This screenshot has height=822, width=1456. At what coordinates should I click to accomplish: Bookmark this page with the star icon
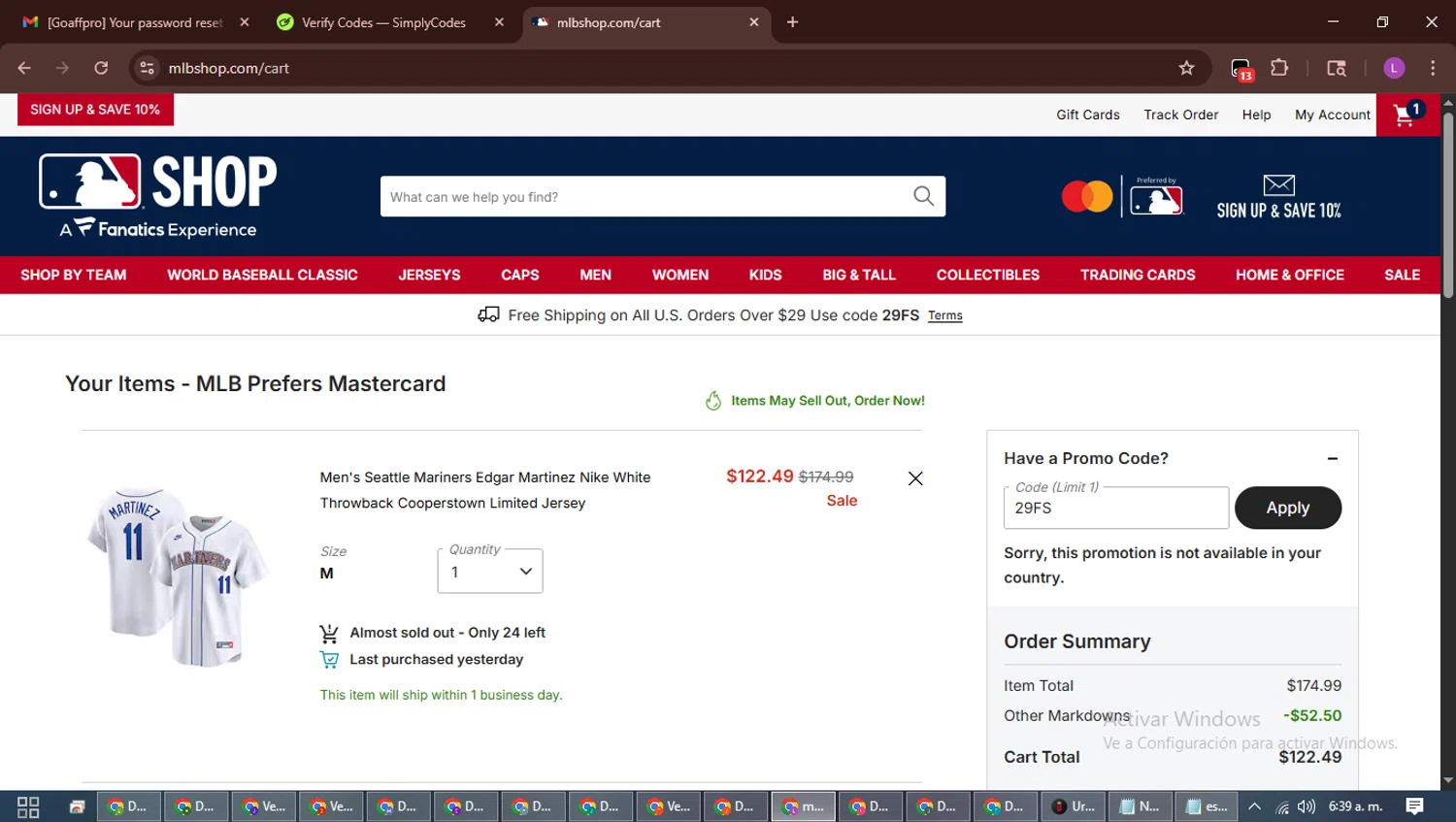coord(1186,68)
